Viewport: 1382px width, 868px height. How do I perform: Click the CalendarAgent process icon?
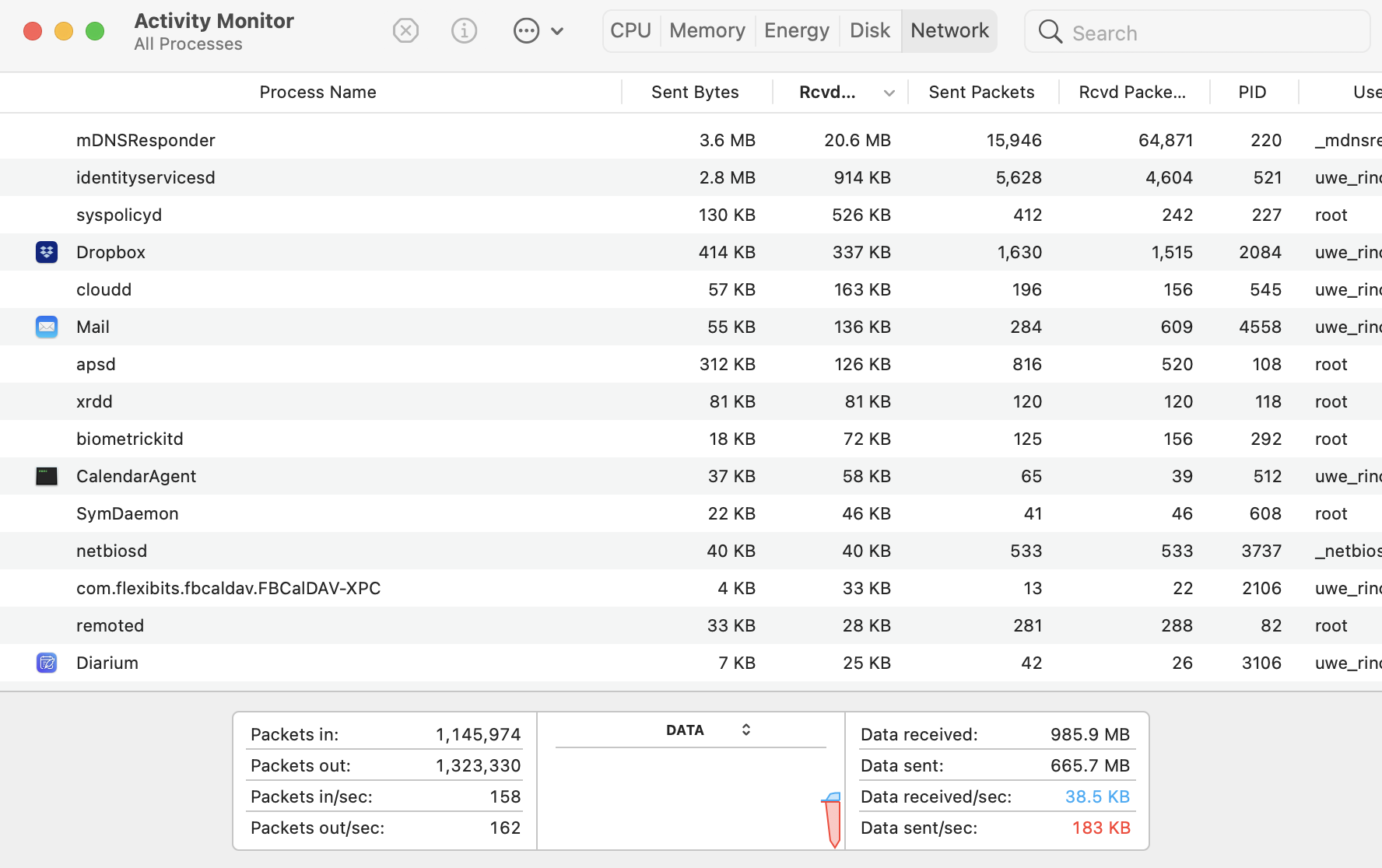coord(47,476)
